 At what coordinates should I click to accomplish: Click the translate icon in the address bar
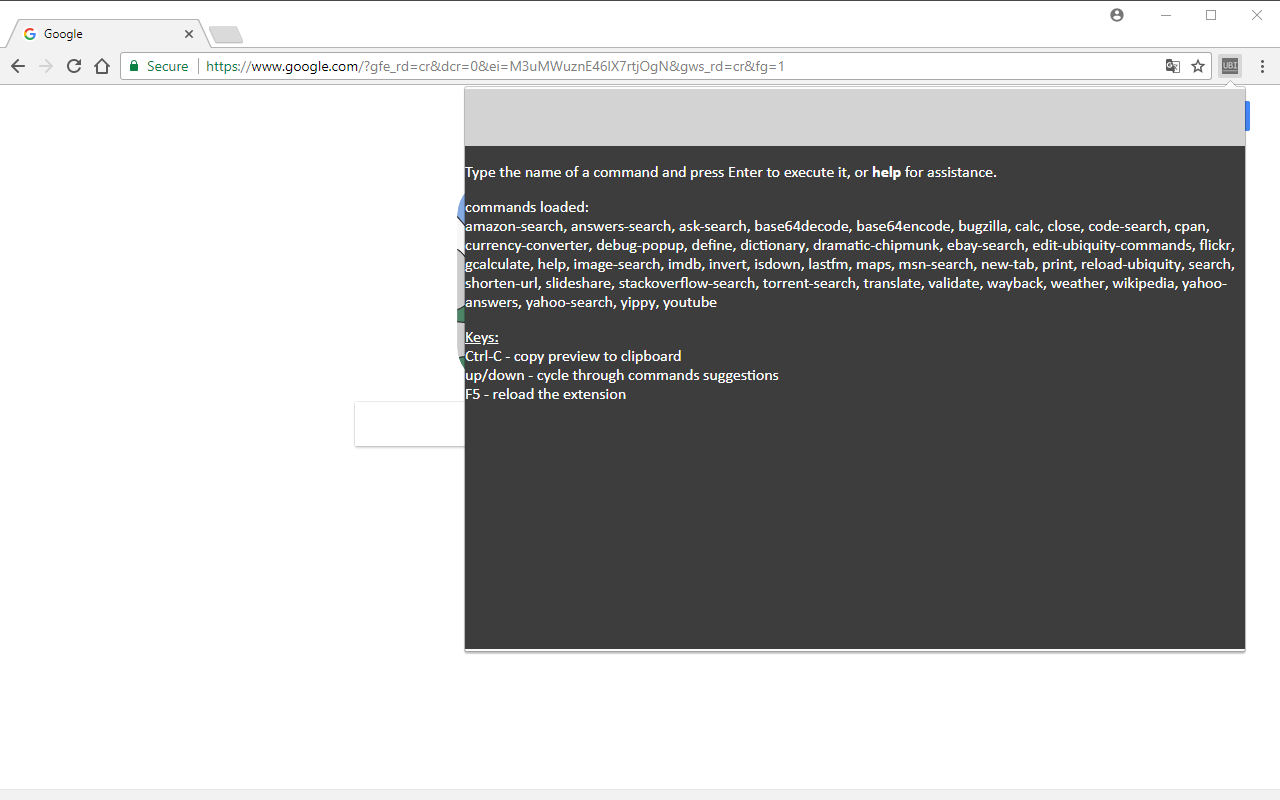(1172, 66)
